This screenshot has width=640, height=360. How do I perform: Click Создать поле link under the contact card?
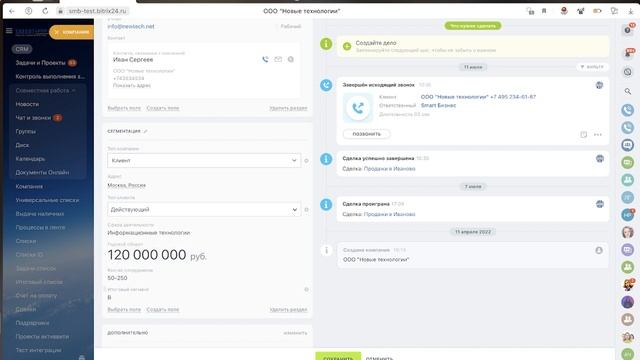[x=162, y=108]
